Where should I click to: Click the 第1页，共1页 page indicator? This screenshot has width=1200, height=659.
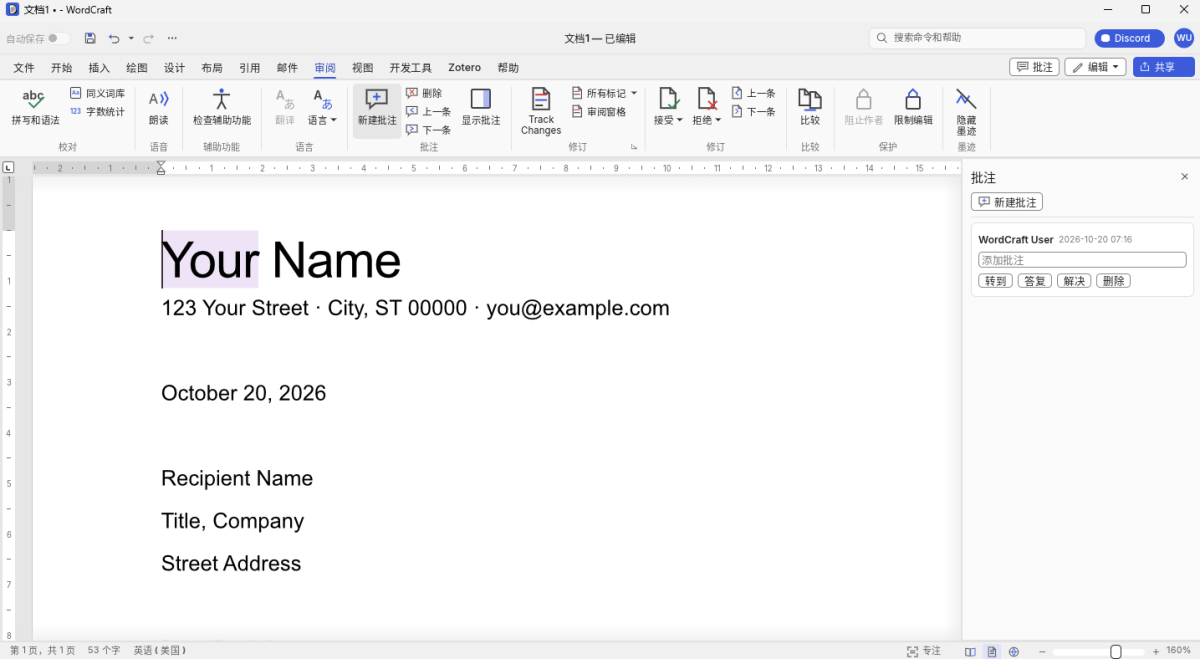[x=42, y=651]
